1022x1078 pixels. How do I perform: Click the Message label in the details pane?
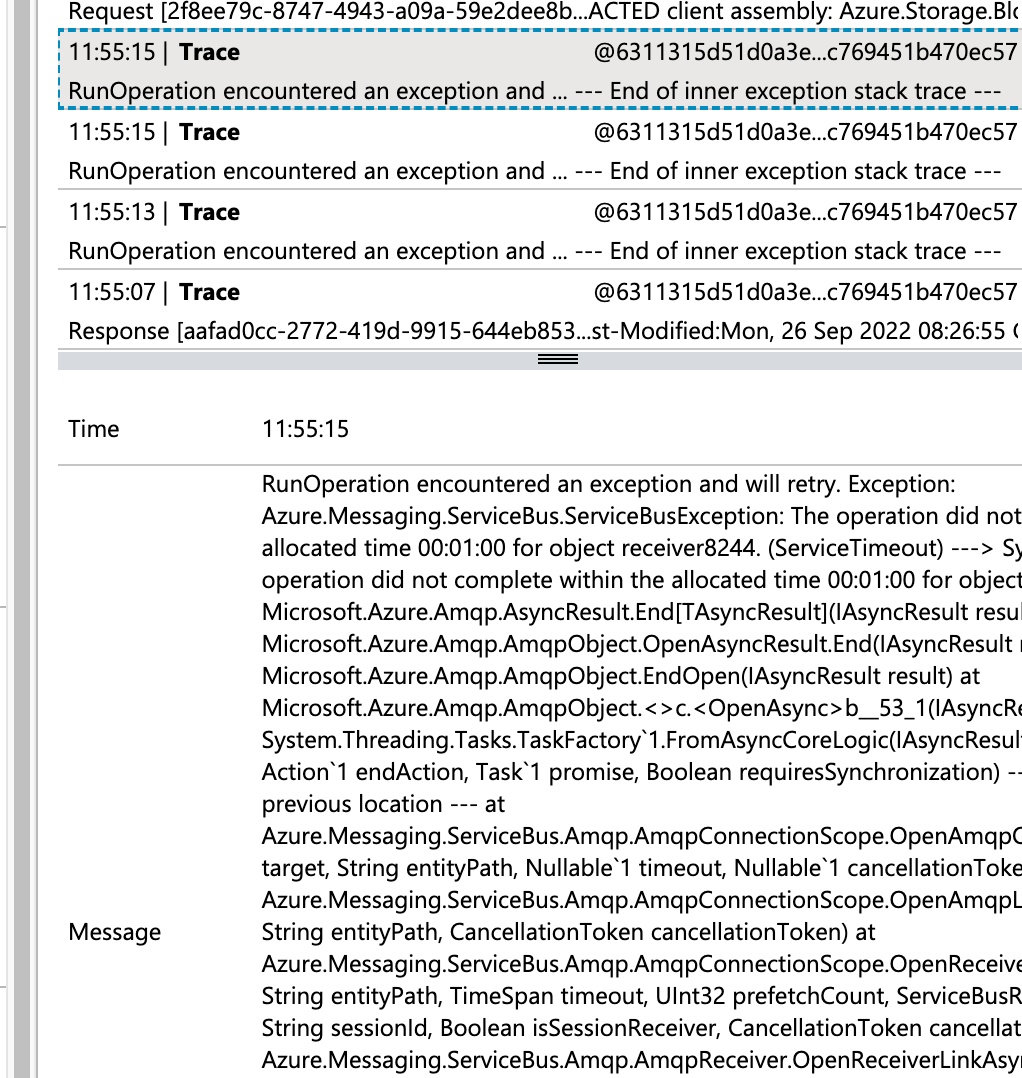point(115,932)
